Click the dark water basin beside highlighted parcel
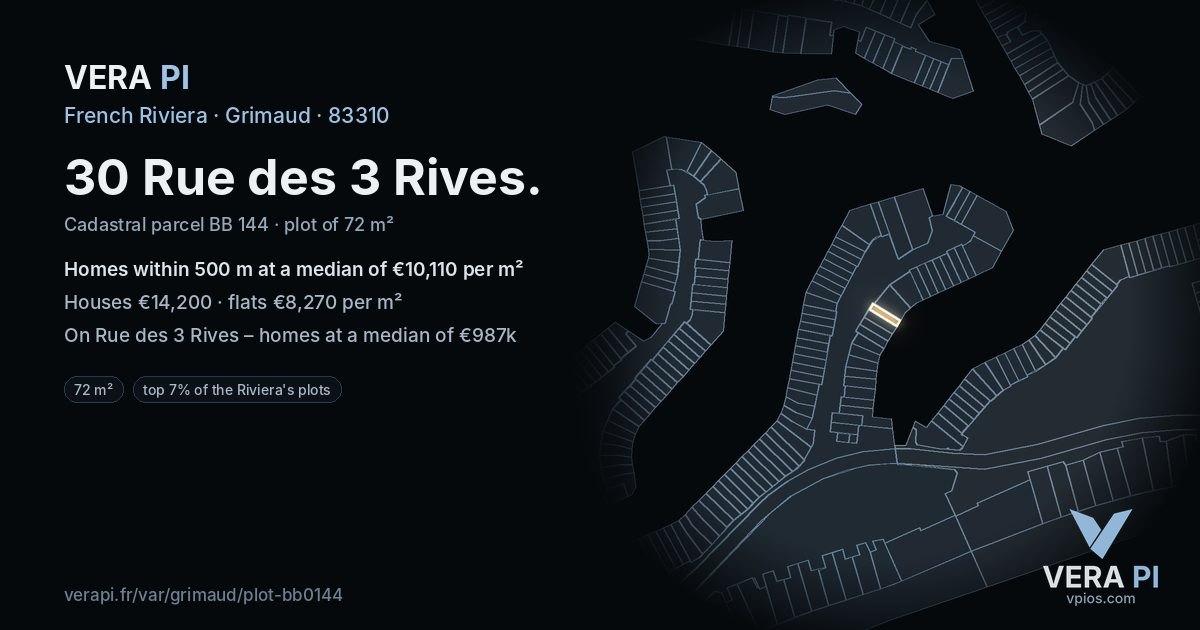The width and height of the screenshot is (1200, 630). [x=960, y=330]
